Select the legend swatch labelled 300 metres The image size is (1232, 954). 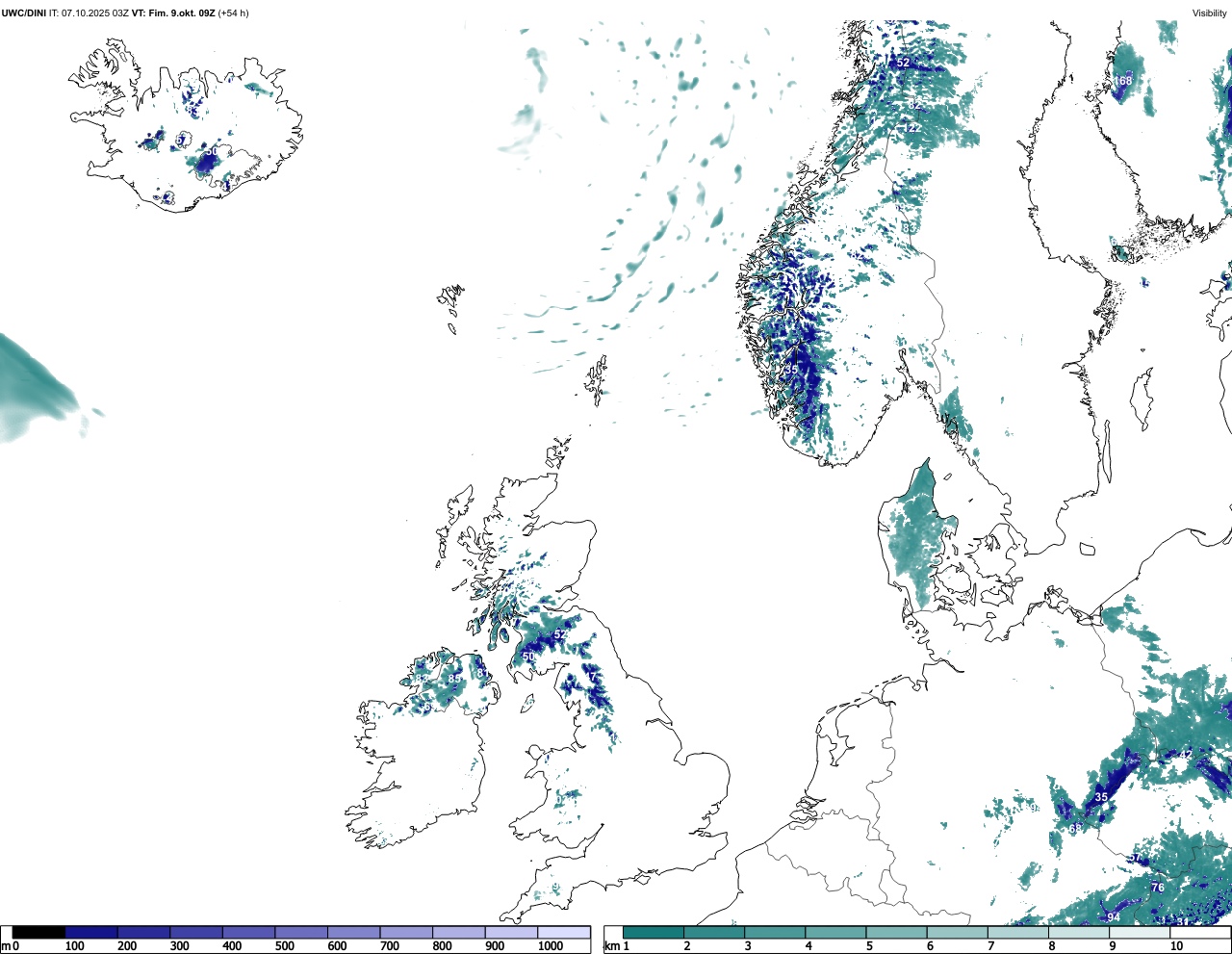click(x=196, y=932)
